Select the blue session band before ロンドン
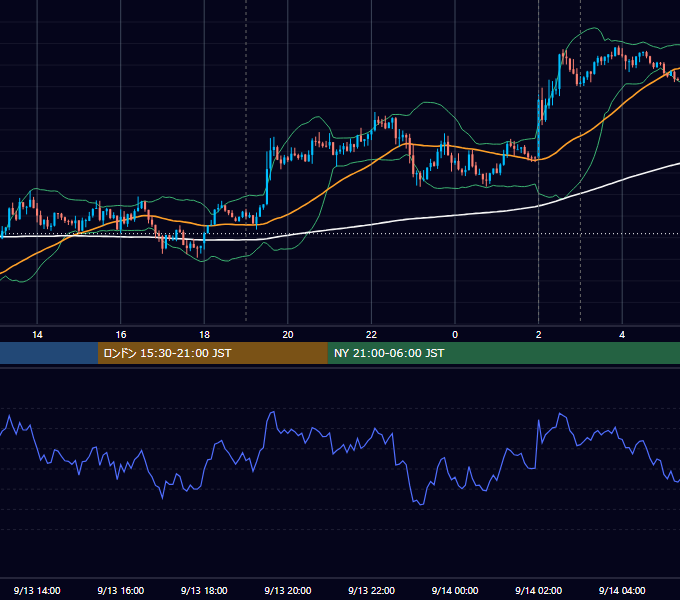 point(49,353)
